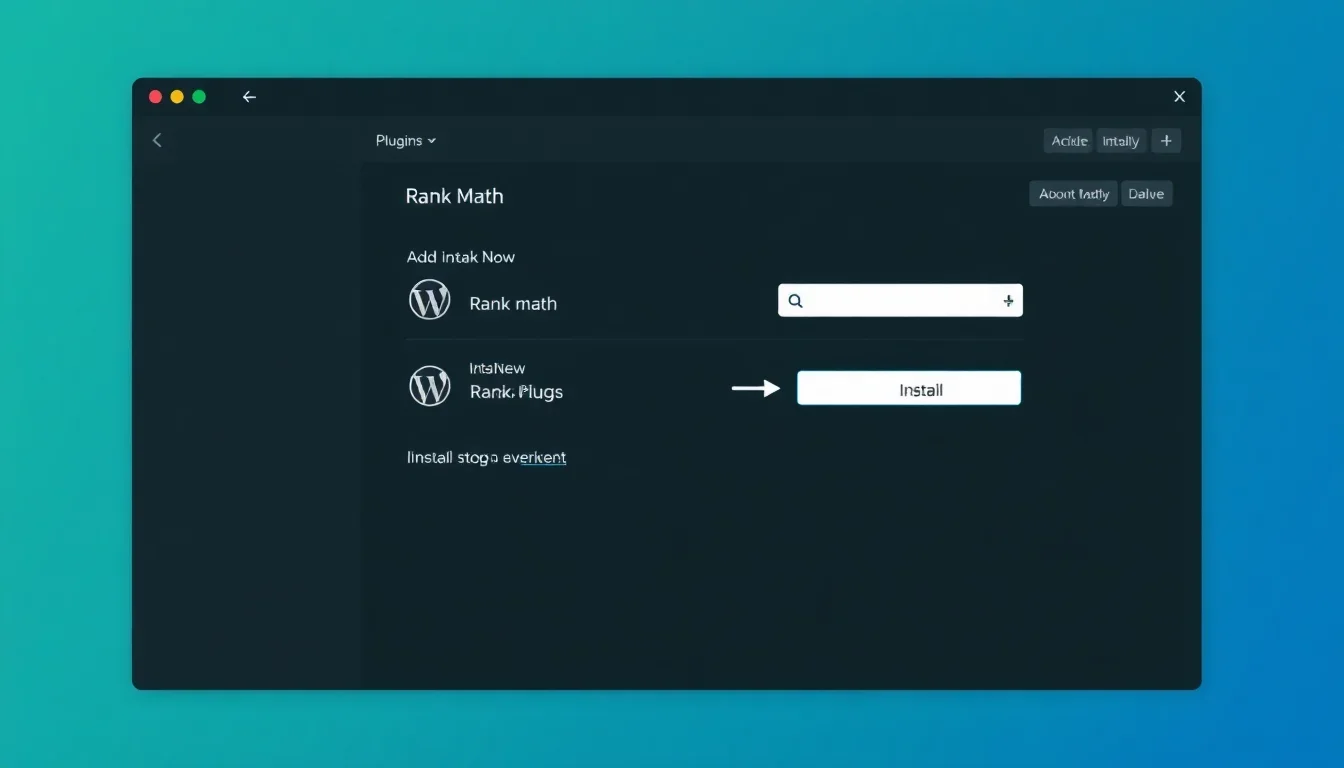This screenshot has height=768, width=1344.
Task: Open the Install stoga everkent link
Action: pyautogui.click(x=486, y=458)
